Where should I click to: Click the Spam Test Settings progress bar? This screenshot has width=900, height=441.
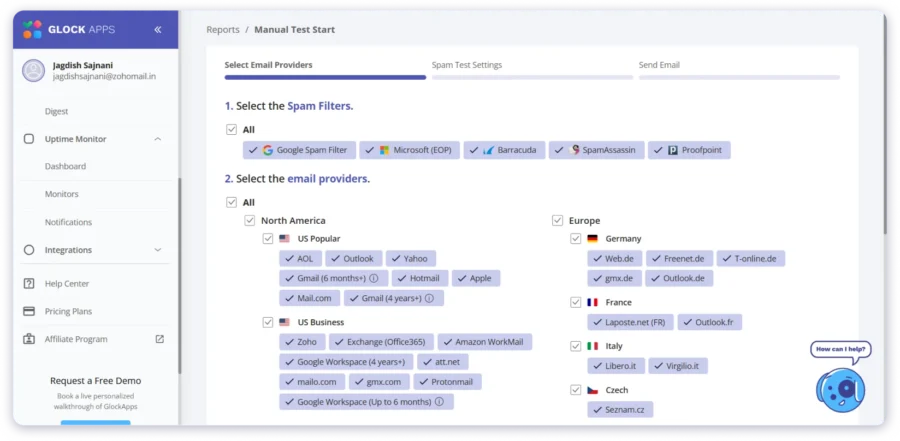click(532, 77)
